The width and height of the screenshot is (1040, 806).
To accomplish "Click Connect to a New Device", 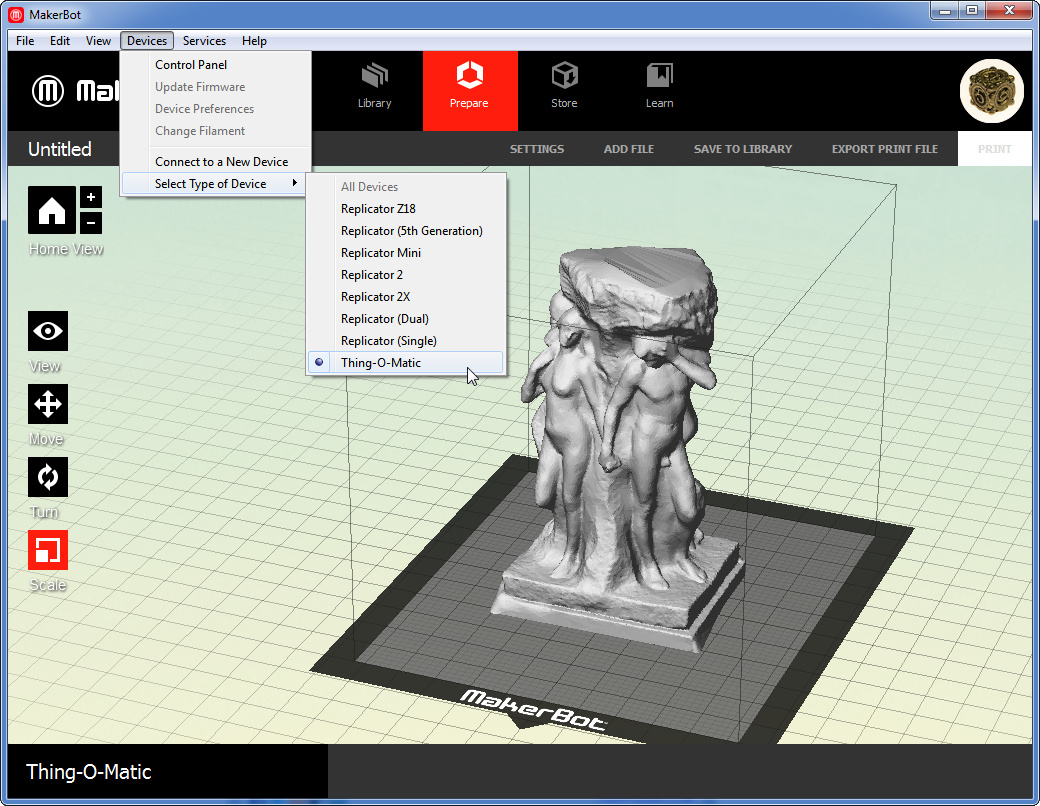I will point(221,162).
